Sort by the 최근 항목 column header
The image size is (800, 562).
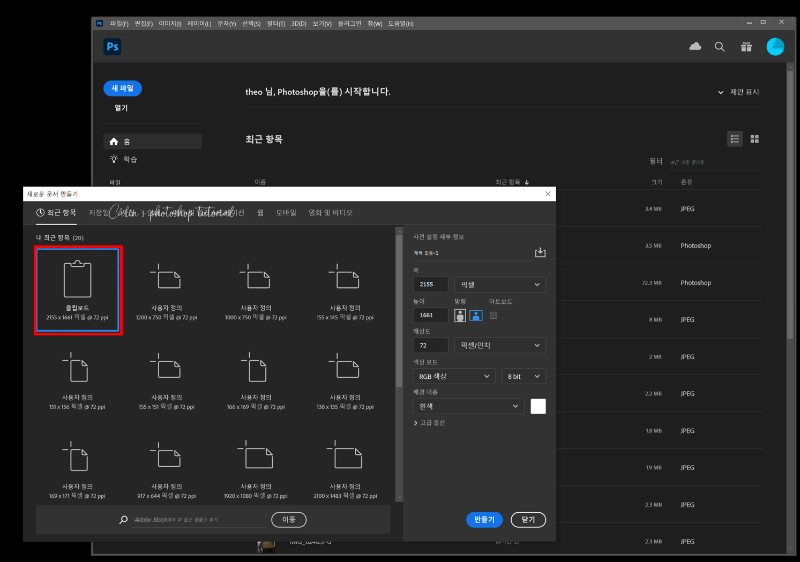(512, 182)
